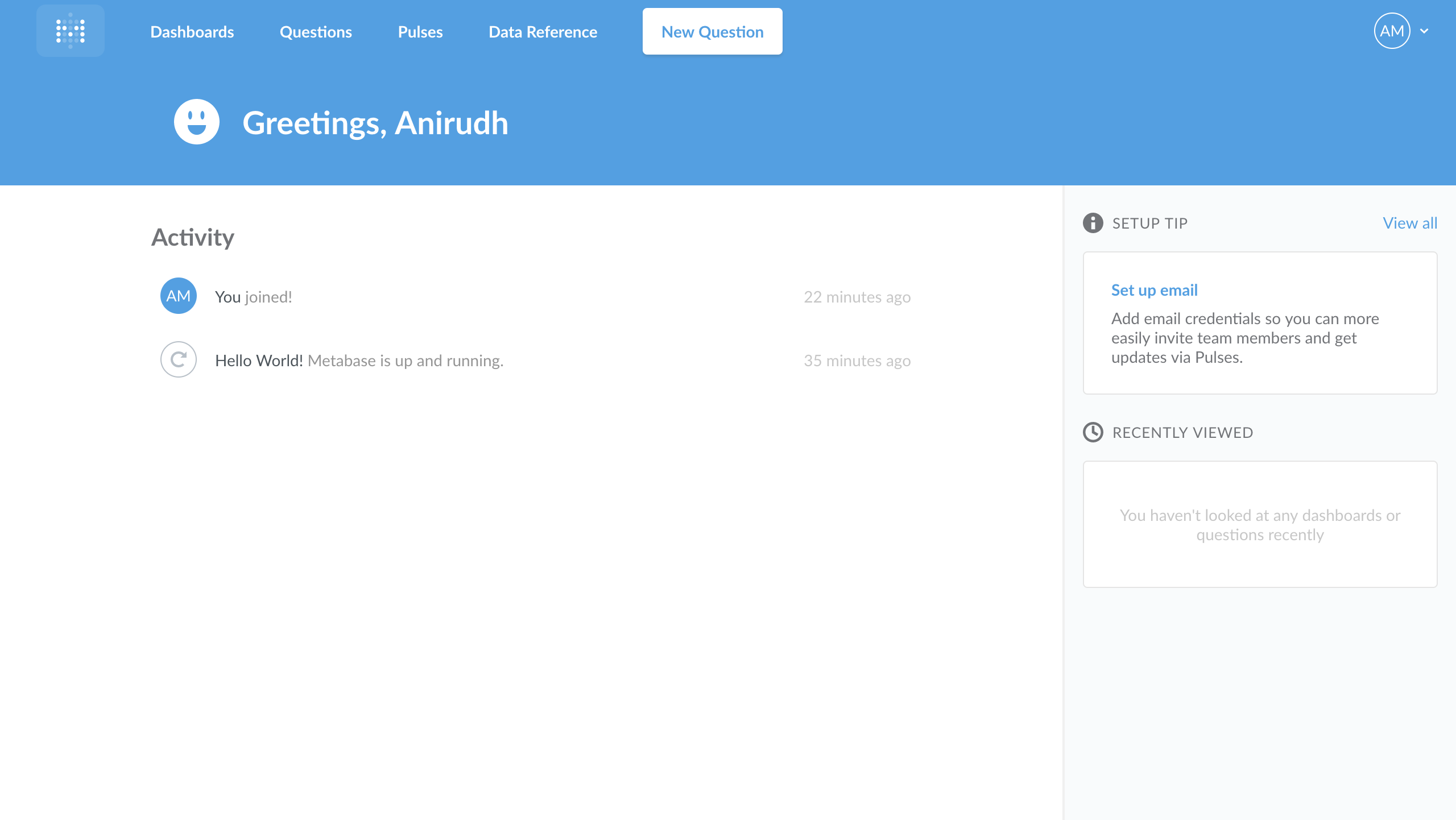Open the Set up email link
Viewport: 1456px width, 820px height.
coord(1154,290)
